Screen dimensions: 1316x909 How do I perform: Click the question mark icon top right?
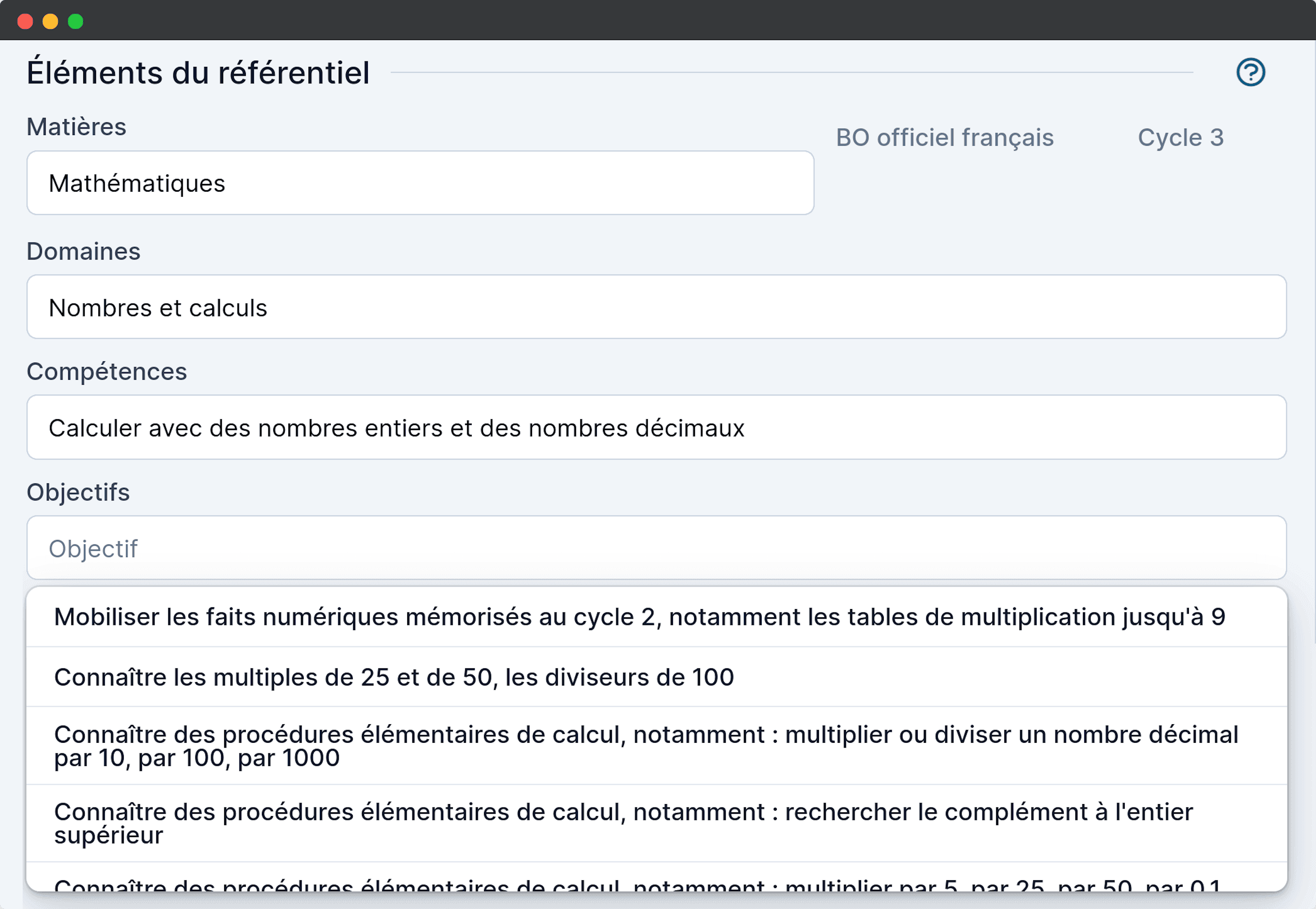tap(1251, 72)
